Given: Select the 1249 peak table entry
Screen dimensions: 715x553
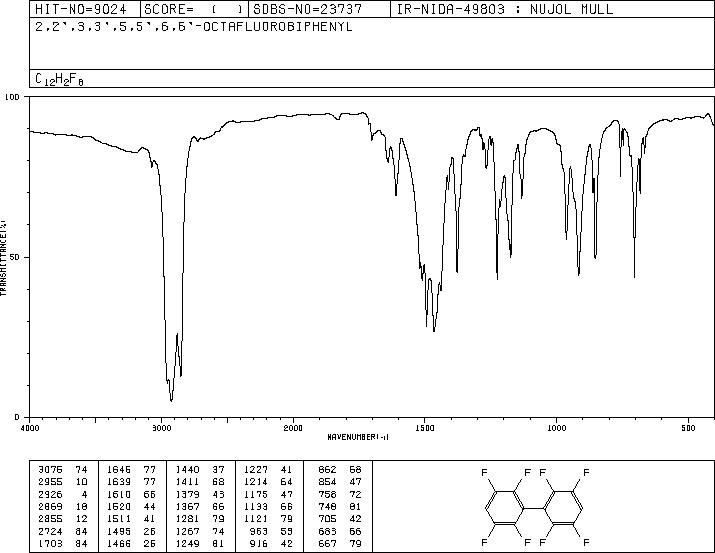Looking at the screenshot, I should [200, 543].
